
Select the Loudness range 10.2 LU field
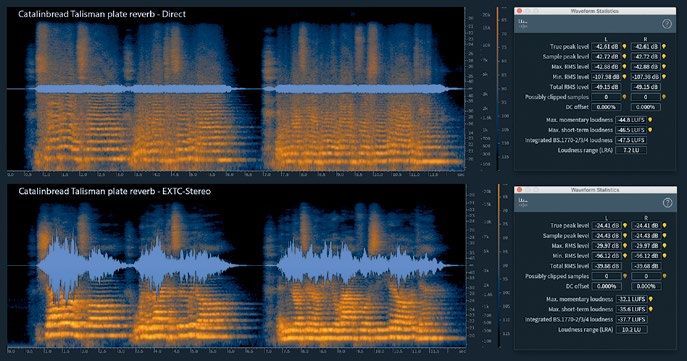tap(632, 329)
